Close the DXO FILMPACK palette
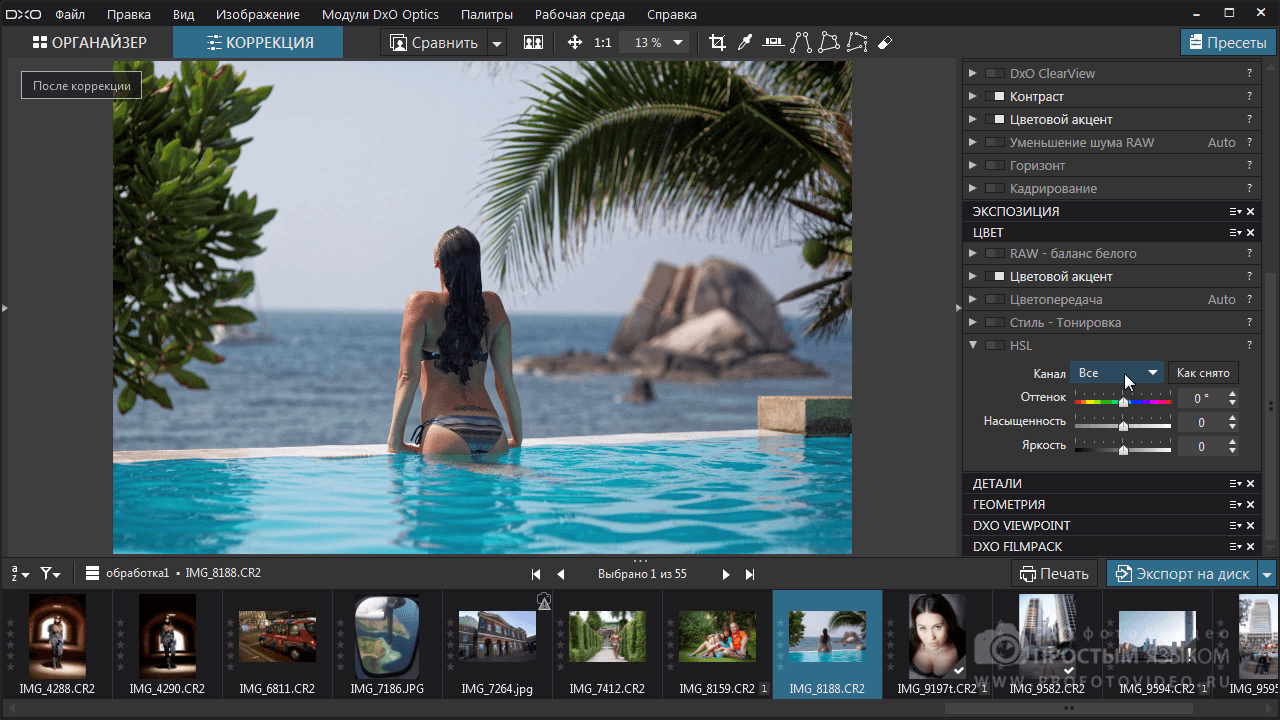1280x720 pixels. [1250, 547]
